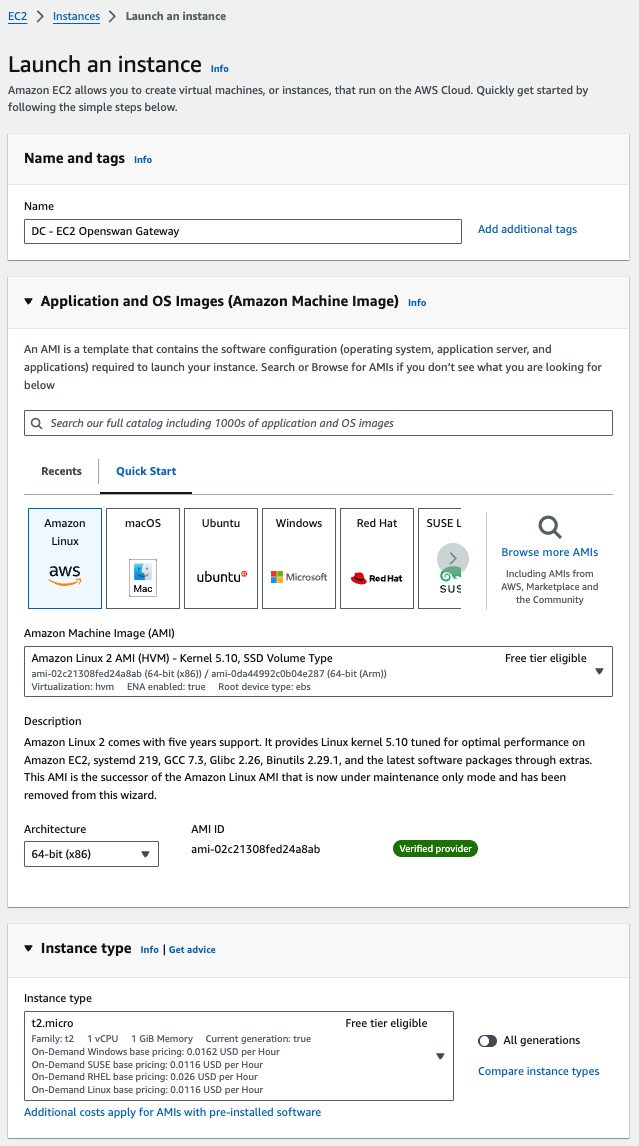This screenshot has width=639, height=1146.
Task: Click the right arrow to show more AMIs
Action: (x=453, y=558)
